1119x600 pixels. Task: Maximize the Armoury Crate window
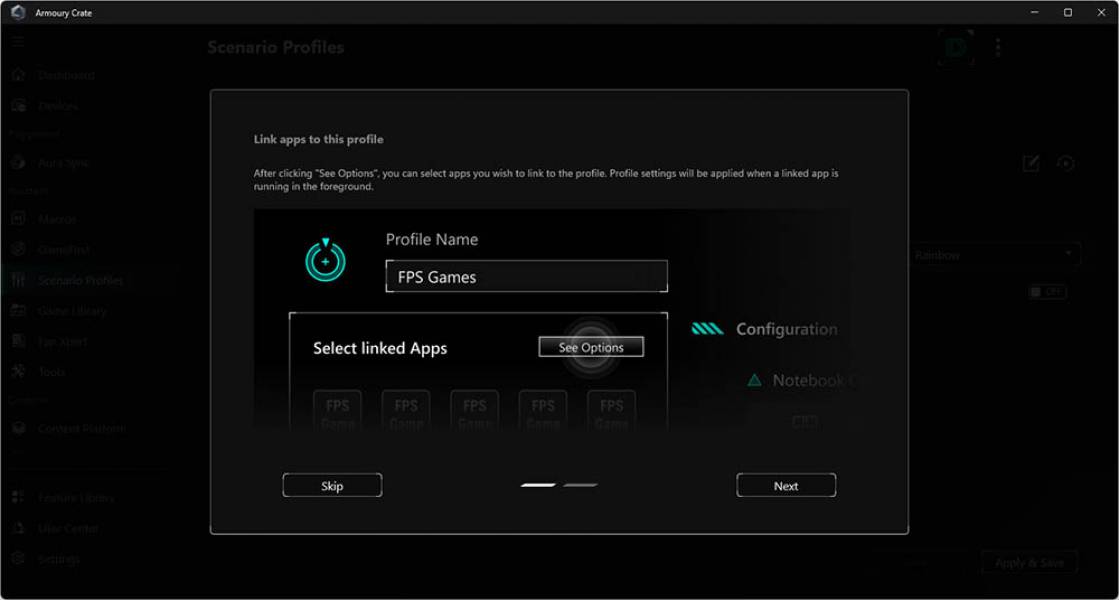pos(1068,12)
